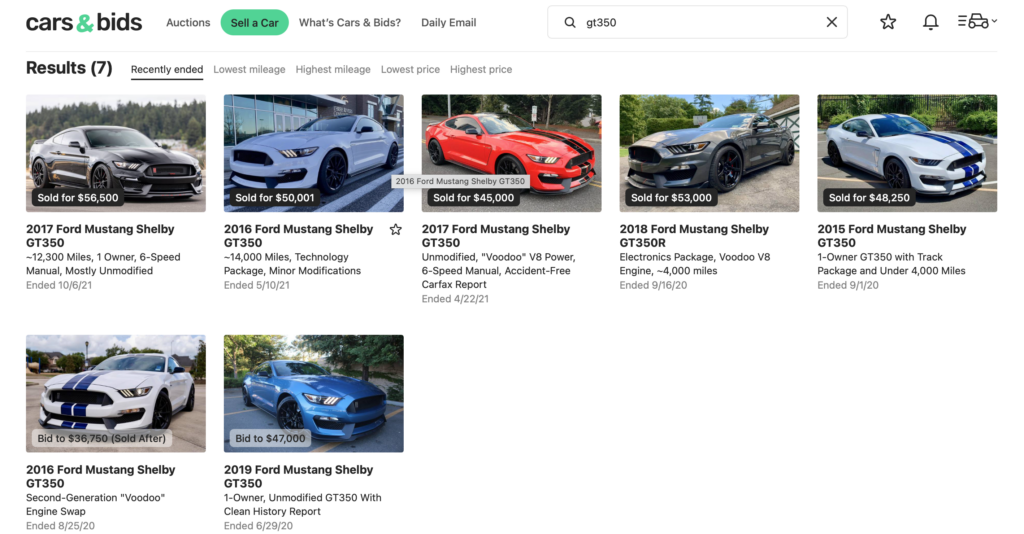Image resolution: width=1024 pixels, height=534 pixels.
Task: Open 2018 Ford Mustang Shelby GT350R title
Action: (x=694, y=236)
